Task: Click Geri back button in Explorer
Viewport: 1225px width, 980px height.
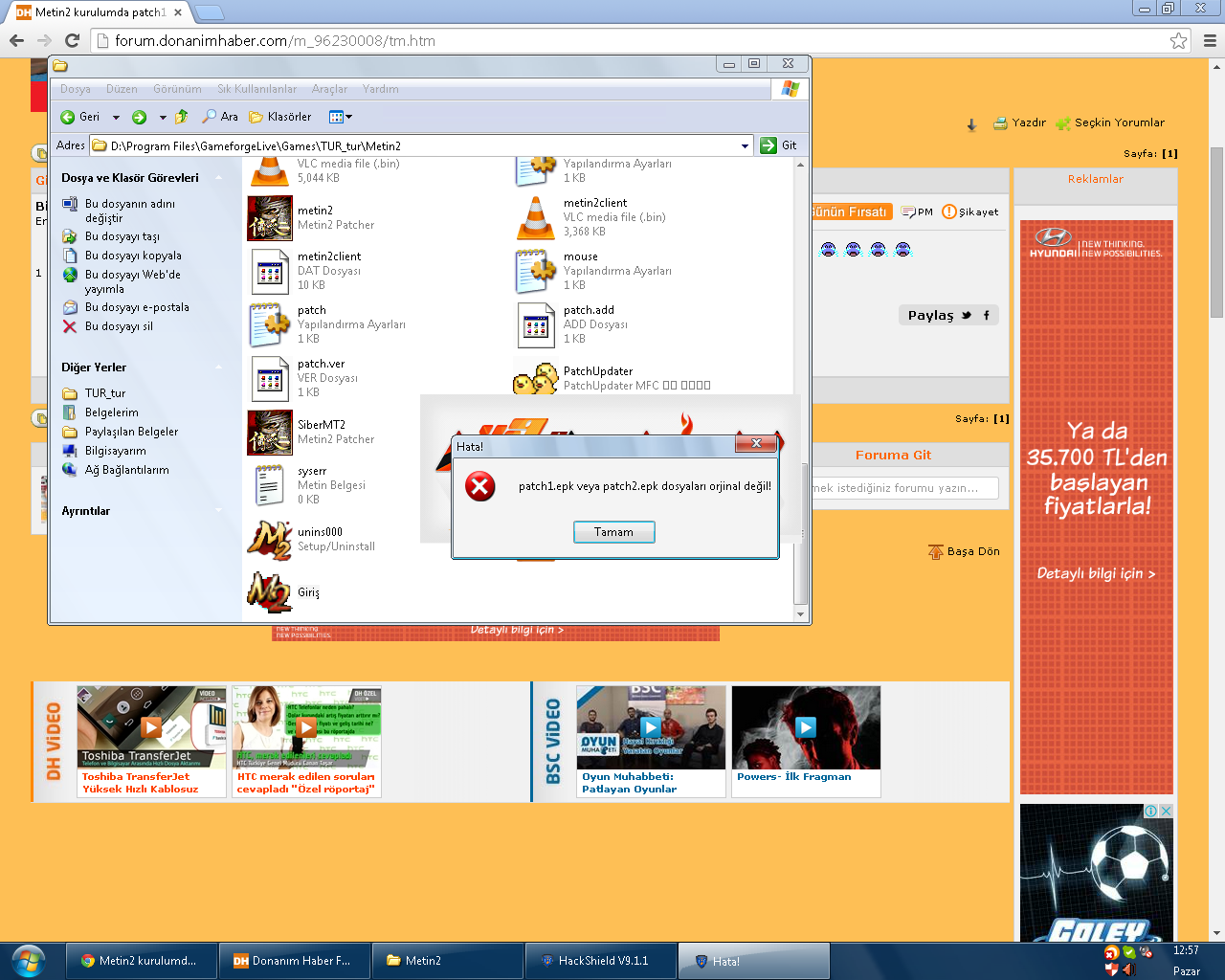Action: pyautogui.click(x=80, y=117)
